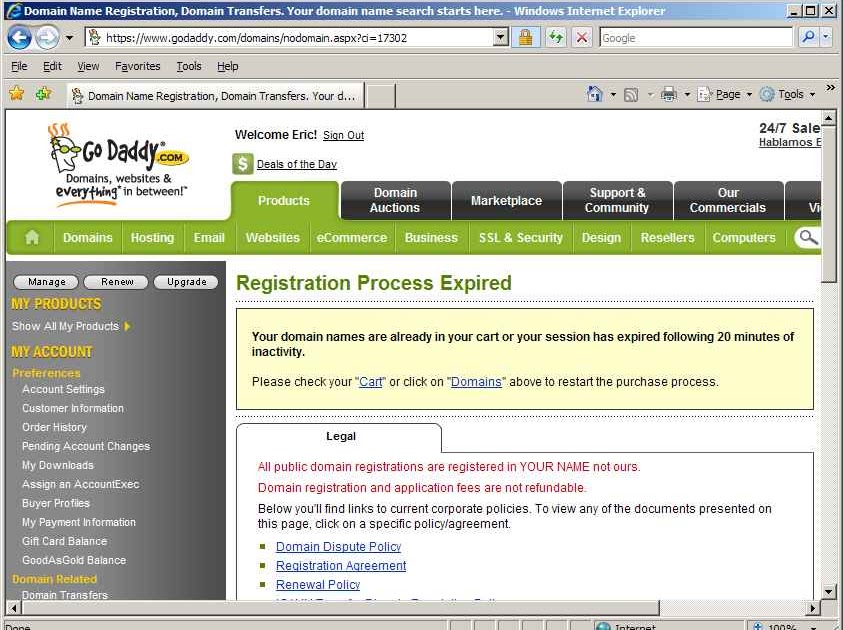Image resolution: width=843 pixels, height=630 pixels.
Task: Open the Tools menu in menu bar
Action: [189, 67]
